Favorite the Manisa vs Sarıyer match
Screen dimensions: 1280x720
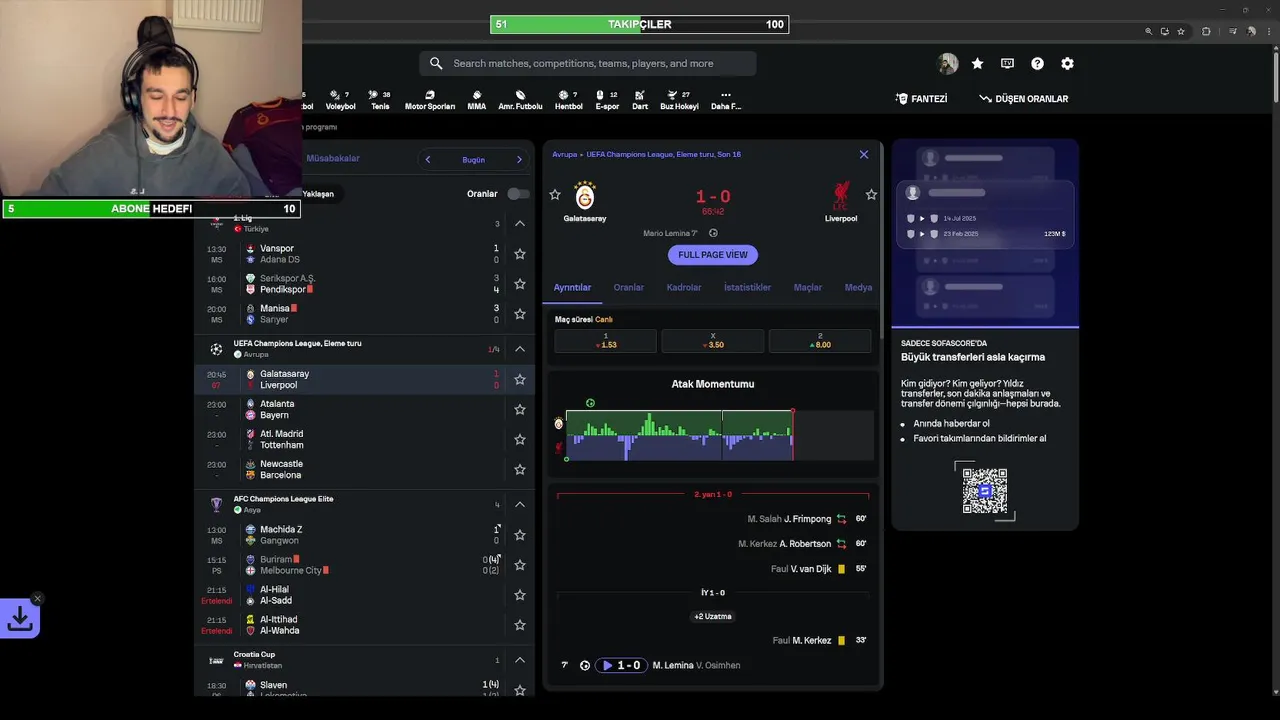click(x=520, y=314)
